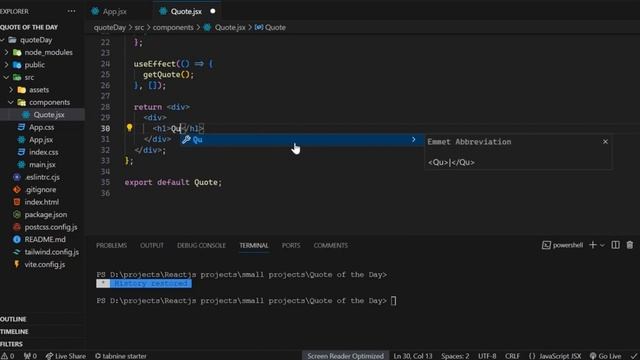Open the Explorer more actions ellipsis
The height and width of the screenshot is (360, 640).
[x=71, y=11]
